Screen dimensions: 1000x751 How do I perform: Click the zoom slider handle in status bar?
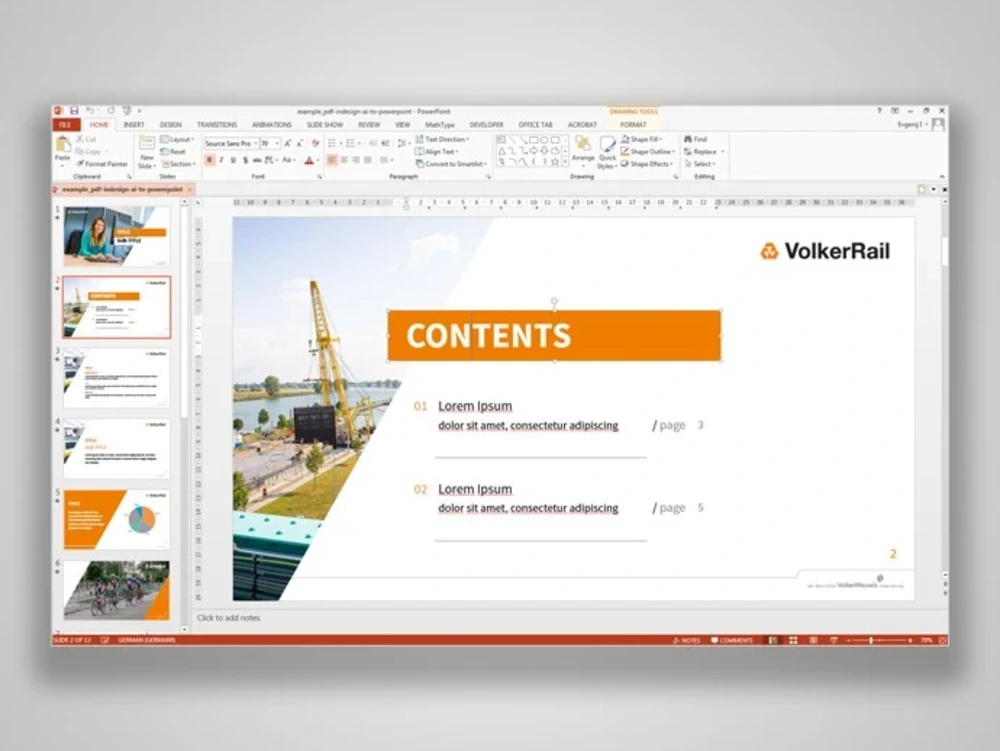[871, 640]
